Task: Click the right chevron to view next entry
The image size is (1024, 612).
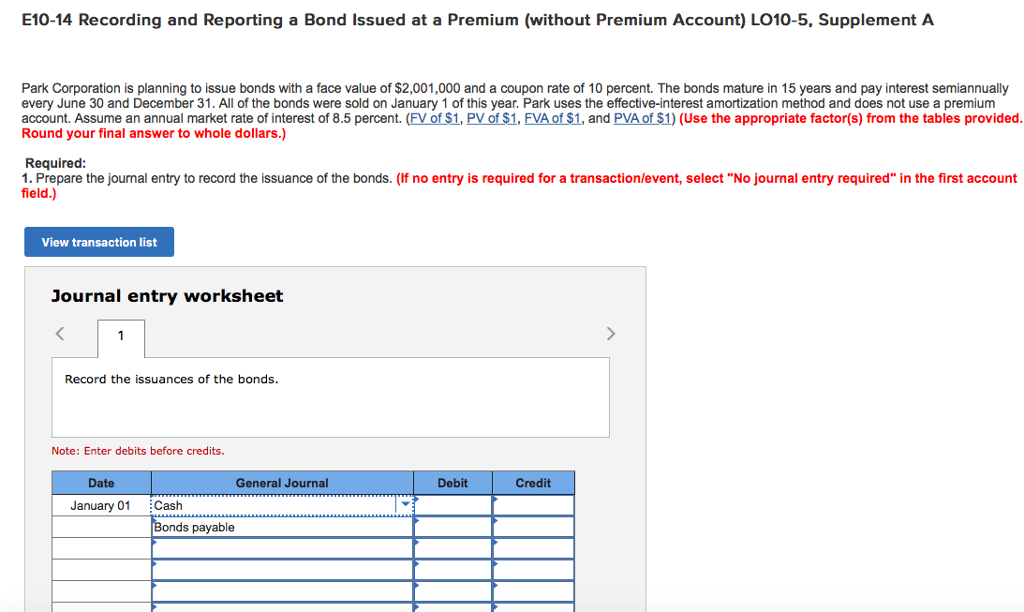Action: click(x=610, y=333)
